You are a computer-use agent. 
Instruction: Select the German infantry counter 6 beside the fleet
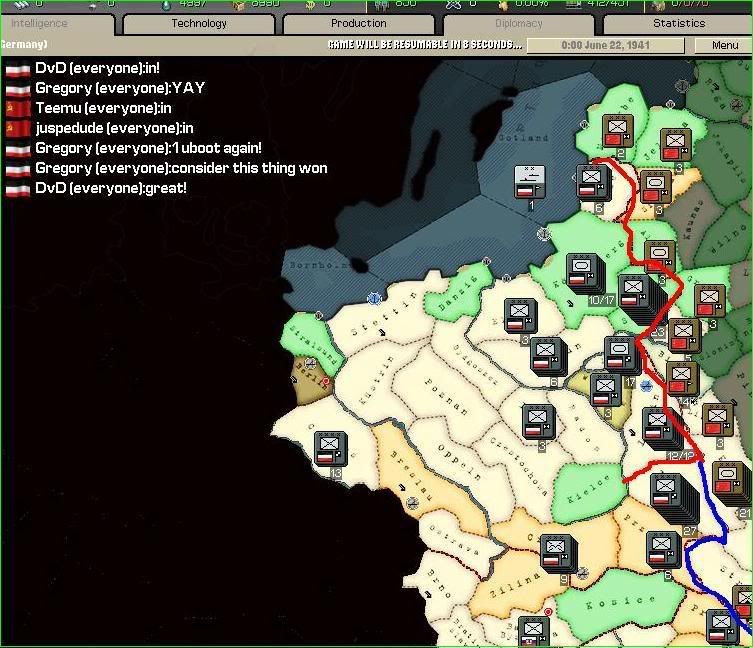593,182
